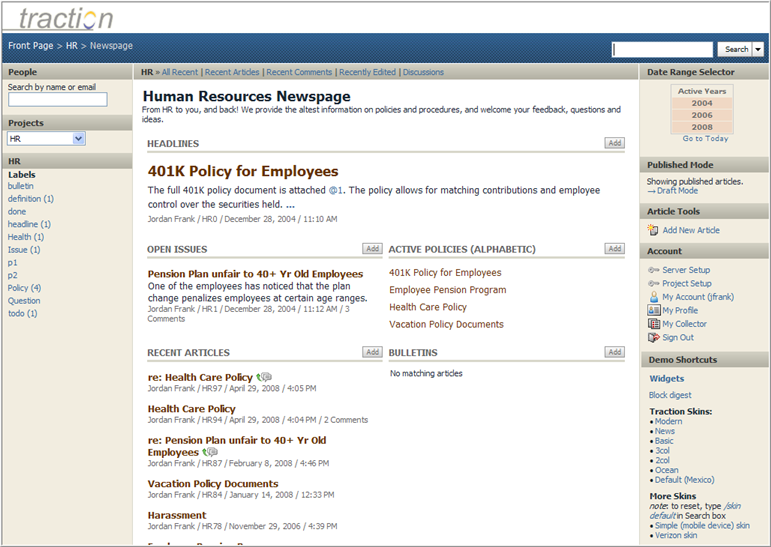Click reply icon beside 're: Health Care Policy'
771x547 pixels.
coord(264,377)
